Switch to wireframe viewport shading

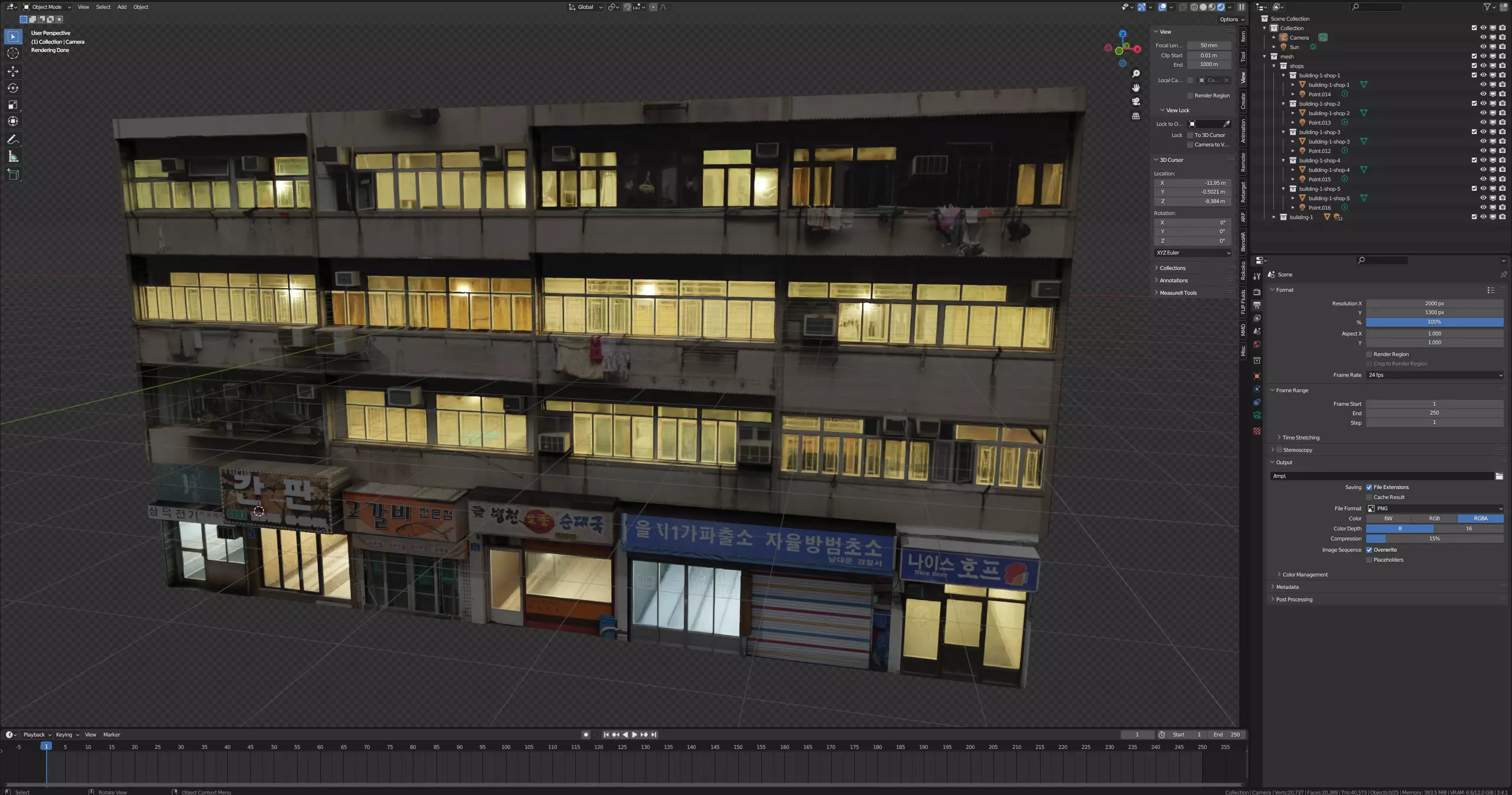[x=1194, y=7]
